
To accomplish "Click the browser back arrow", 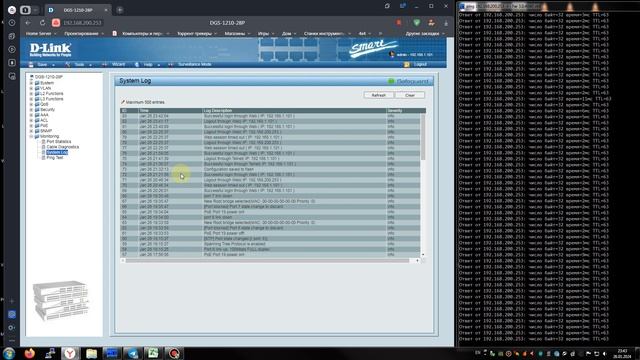I will coord(28,23).
